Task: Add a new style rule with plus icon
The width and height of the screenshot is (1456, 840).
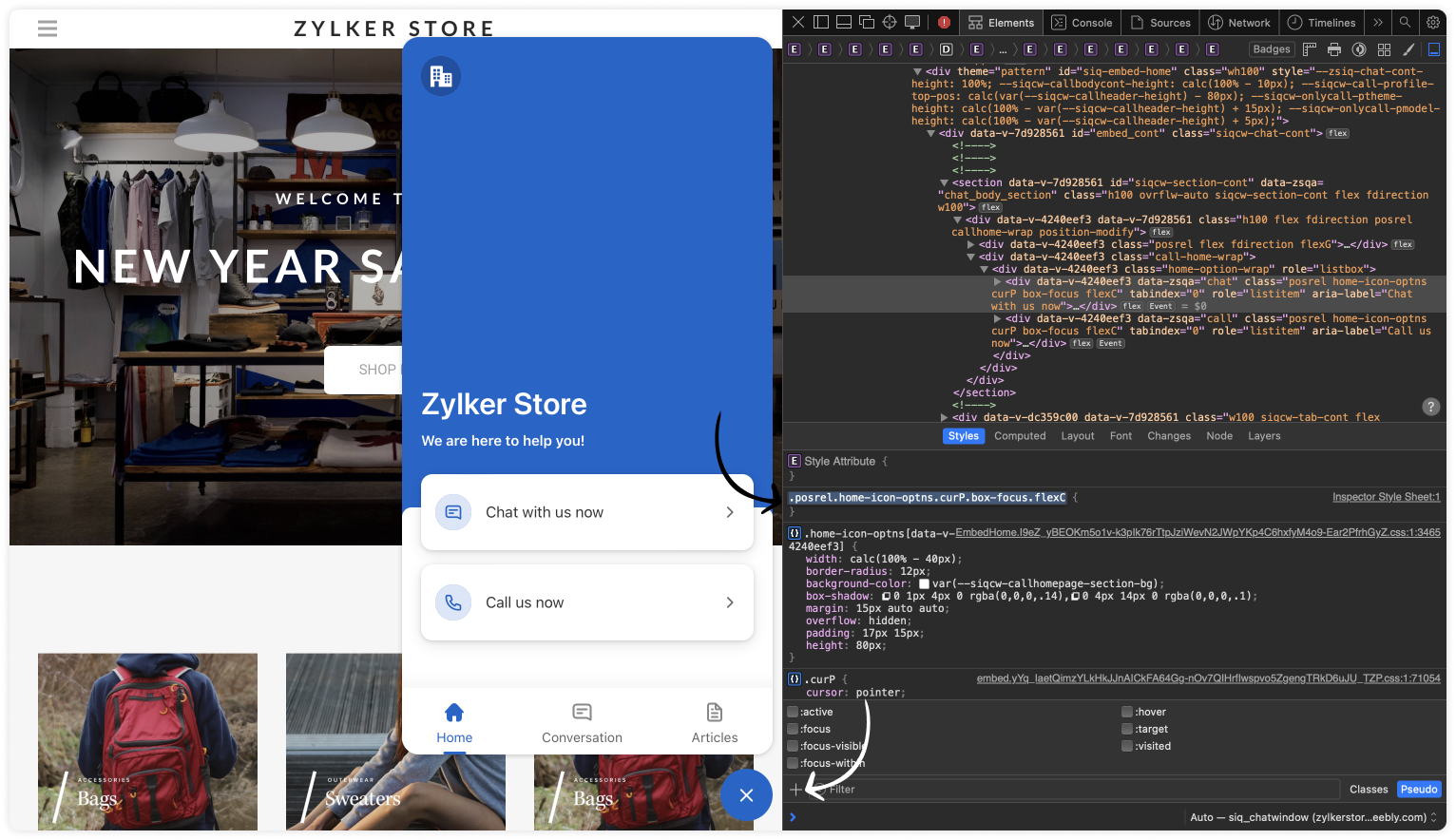Action: [796, 790]
